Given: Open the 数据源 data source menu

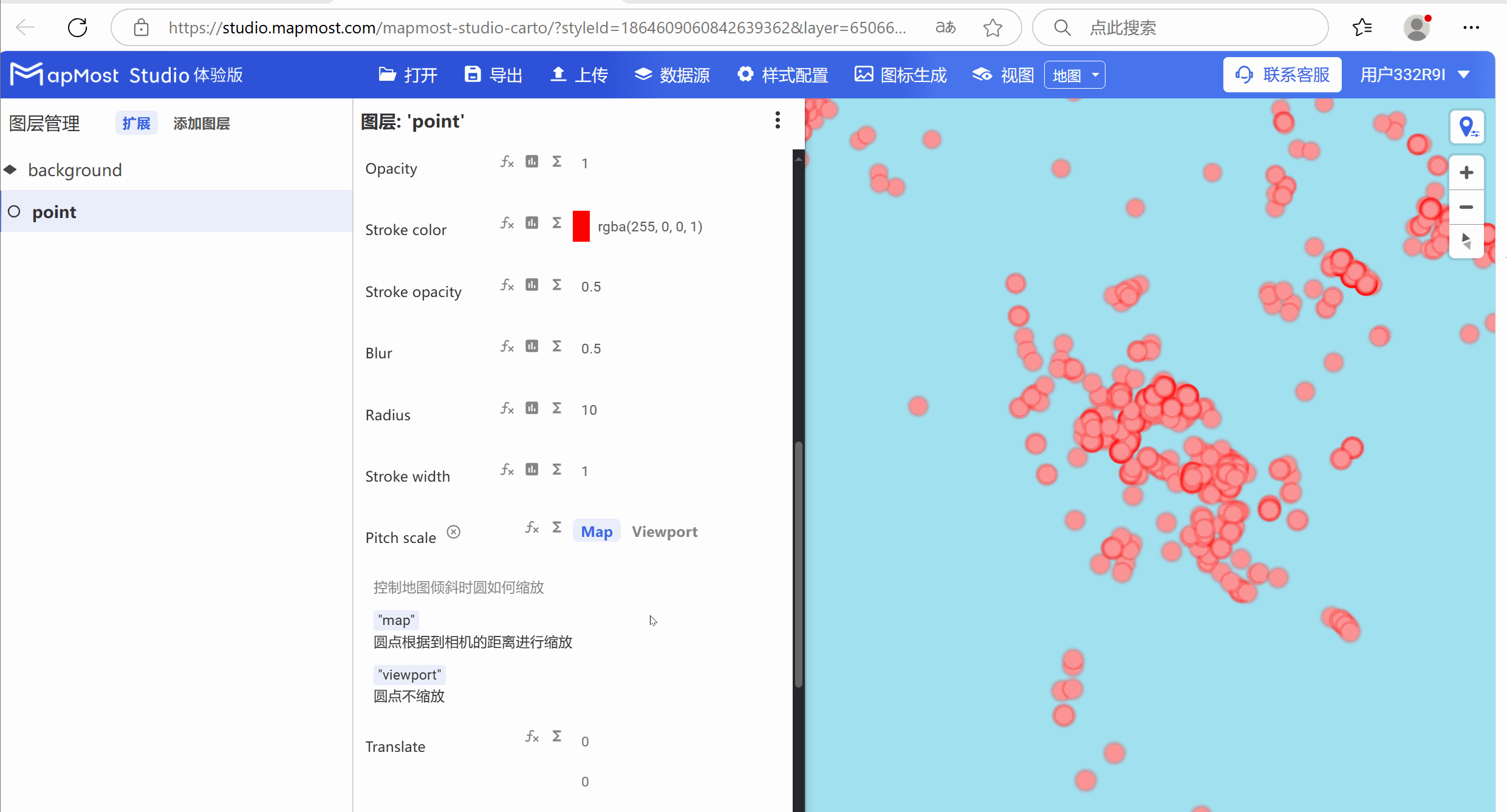Looking at the screenshot, I should coord(672,75).
